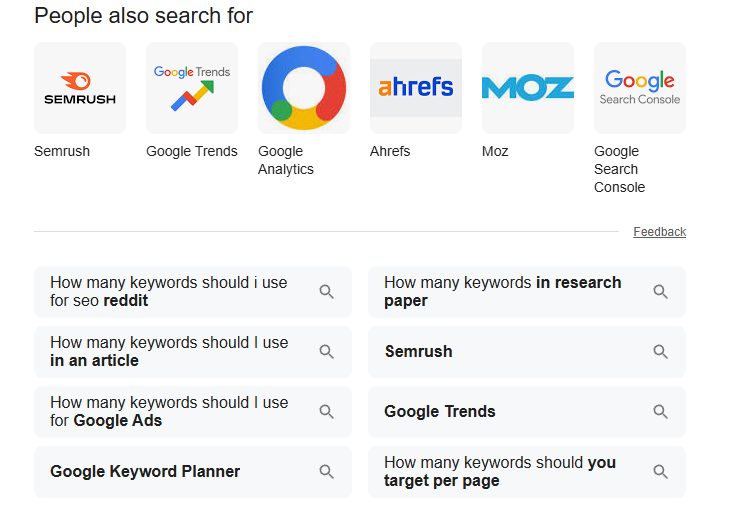Click search icon beside 'in research paper'
Screen dimensions: 729x517
click(x=660, y=292)
